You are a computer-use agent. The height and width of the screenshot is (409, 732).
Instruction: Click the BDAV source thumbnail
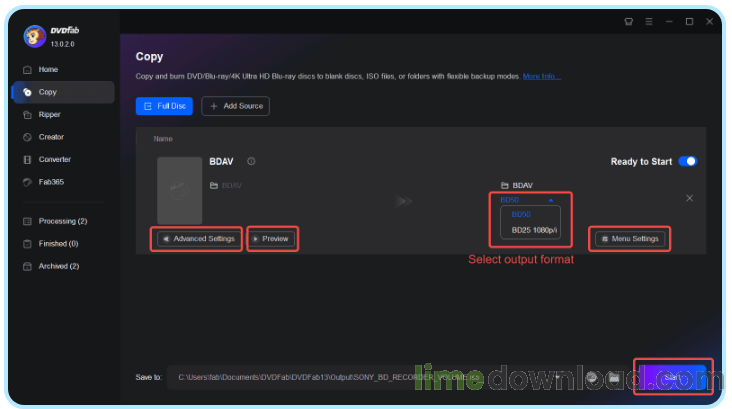[x=179, y=190]
